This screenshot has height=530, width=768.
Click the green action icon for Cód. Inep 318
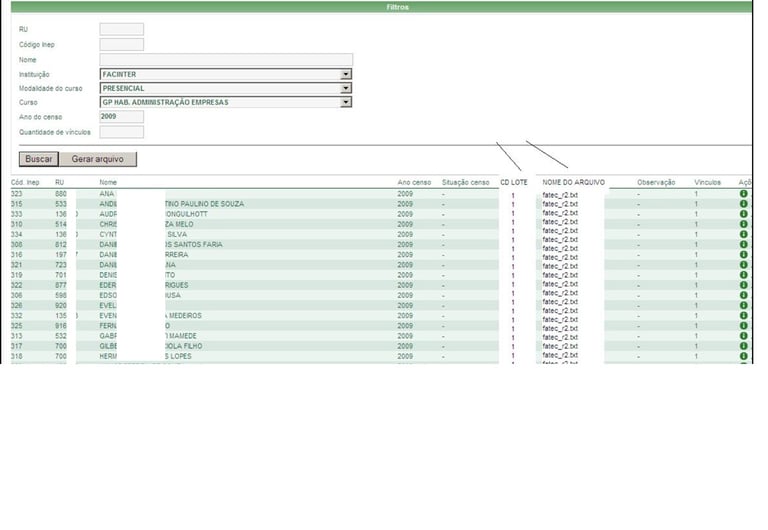click(744, 357)
